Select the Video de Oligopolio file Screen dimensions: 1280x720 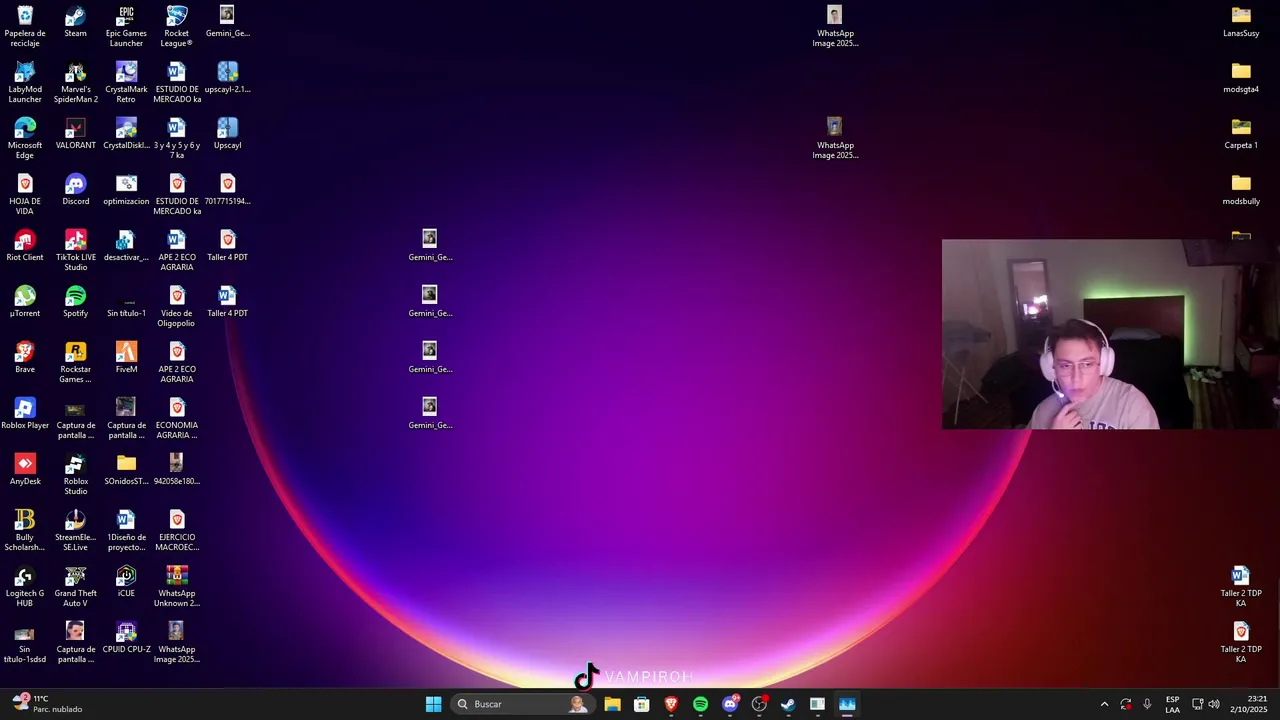(177, 307)
